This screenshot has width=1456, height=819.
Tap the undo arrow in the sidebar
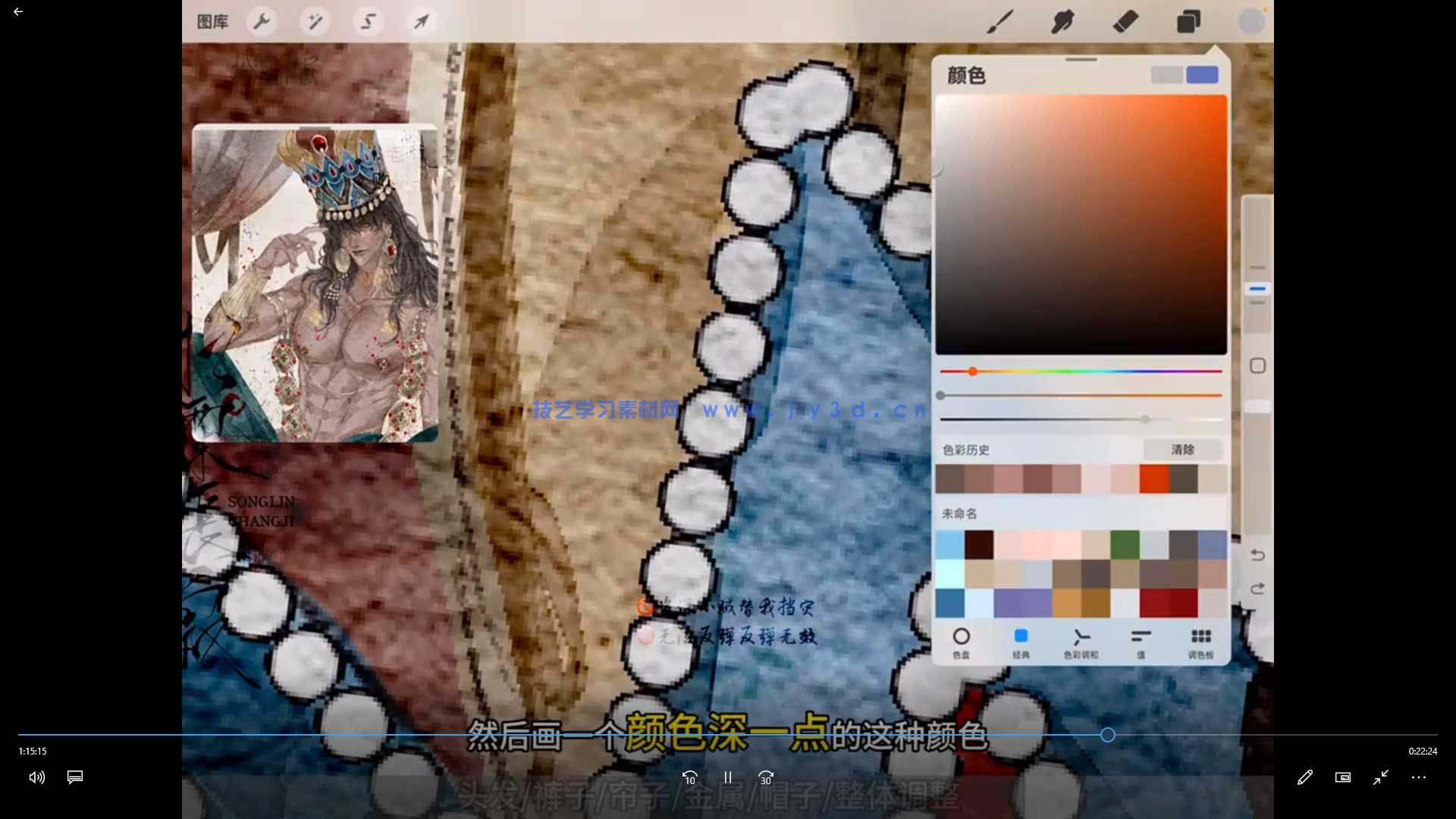point(1257,555)
